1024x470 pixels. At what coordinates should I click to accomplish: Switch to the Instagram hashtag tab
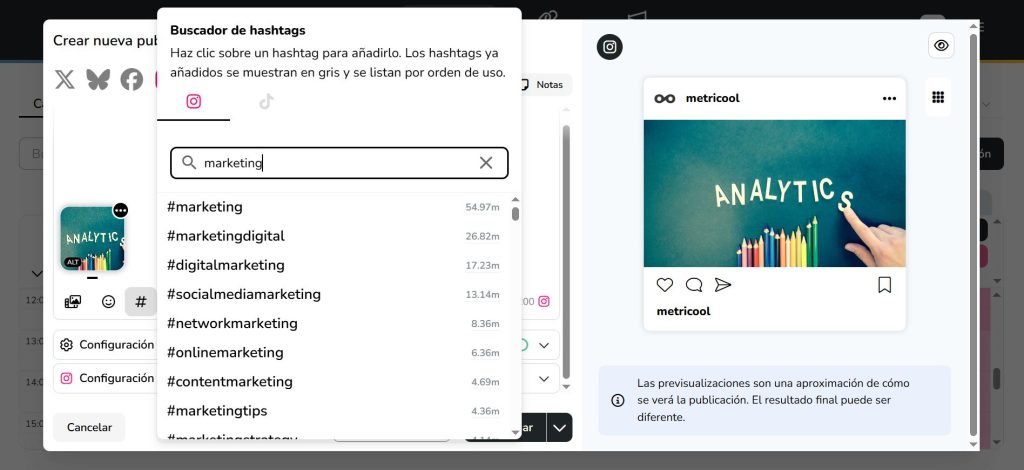194,101
